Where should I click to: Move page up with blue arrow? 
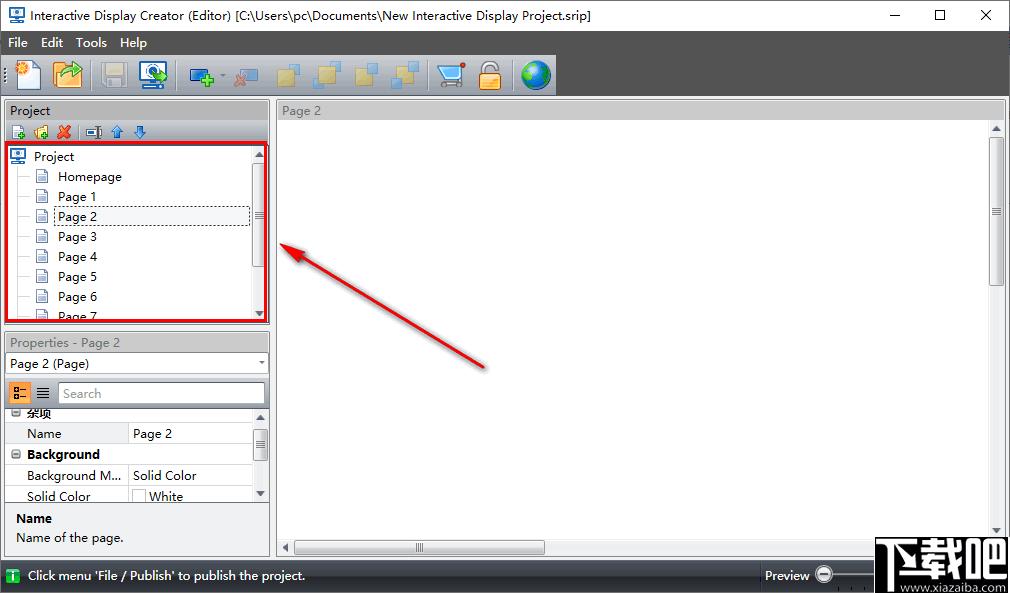coord(117,133)
